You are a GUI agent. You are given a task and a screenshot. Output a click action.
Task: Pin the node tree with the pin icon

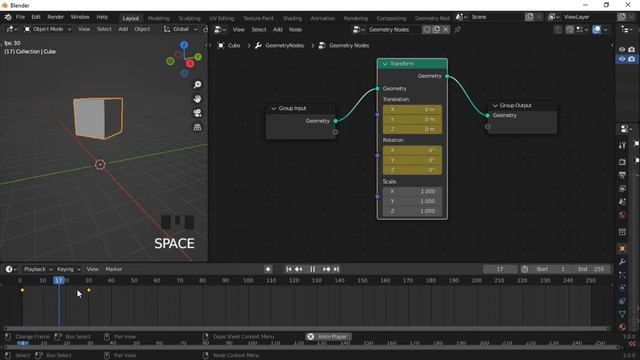458,29
